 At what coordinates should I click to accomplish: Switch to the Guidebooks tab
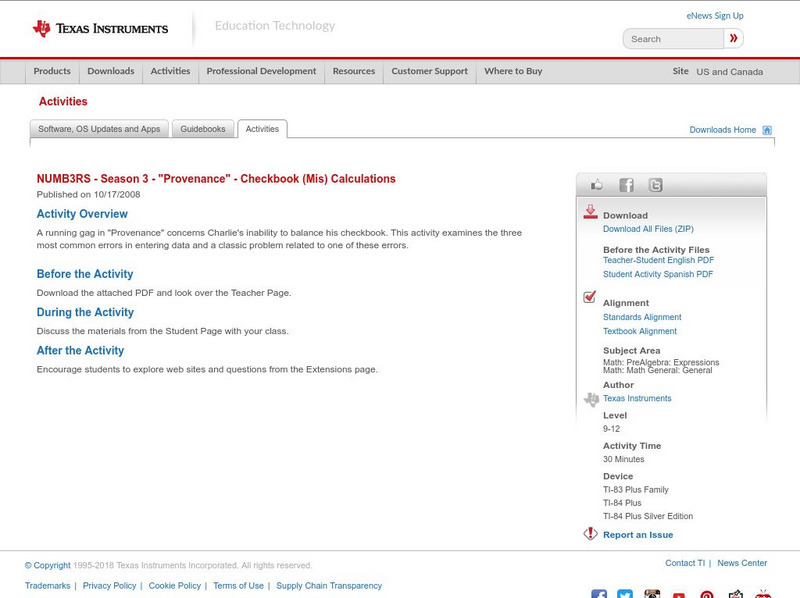click(x=203, y=129)
